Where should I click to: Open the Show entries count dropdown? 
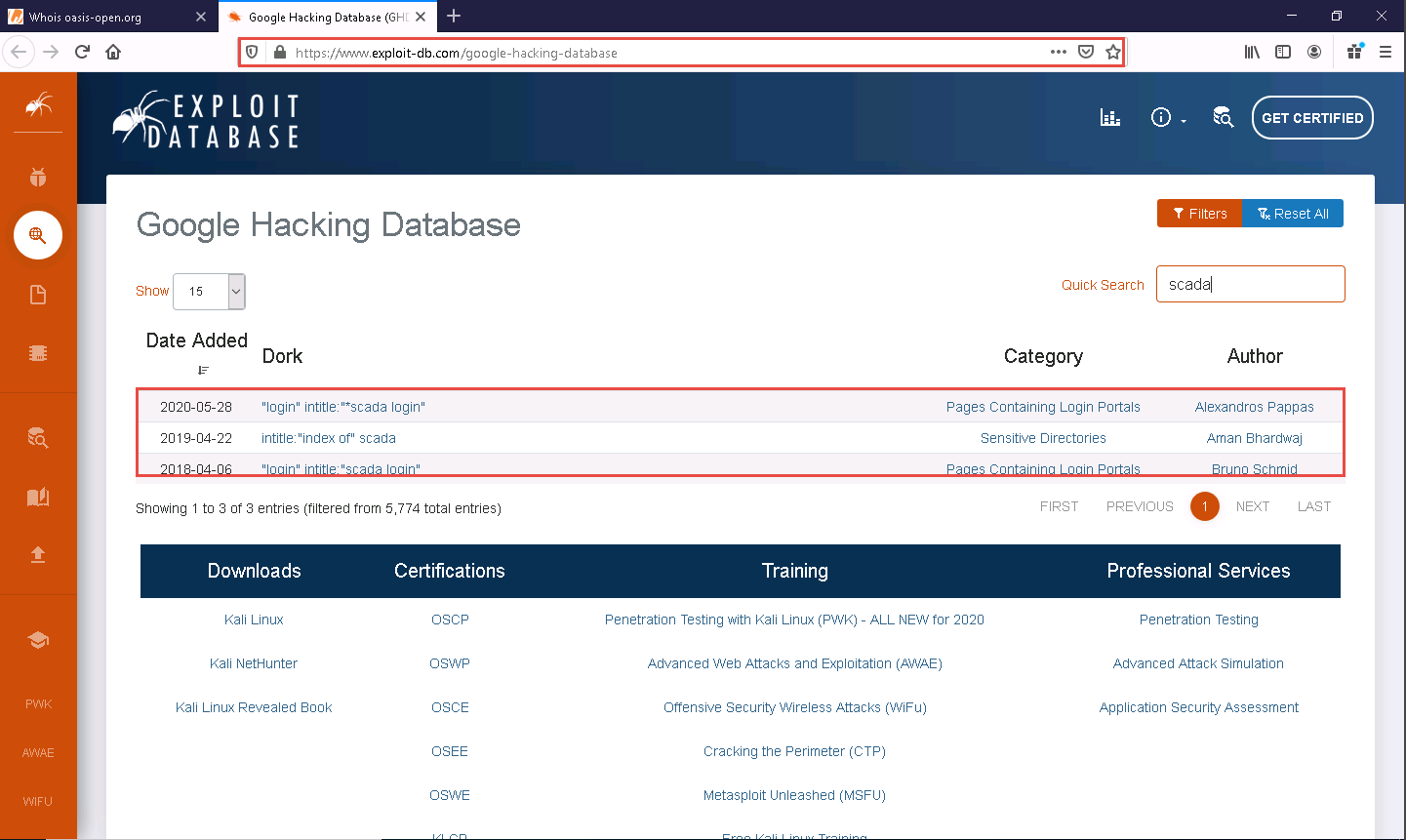tap(209, 292)
